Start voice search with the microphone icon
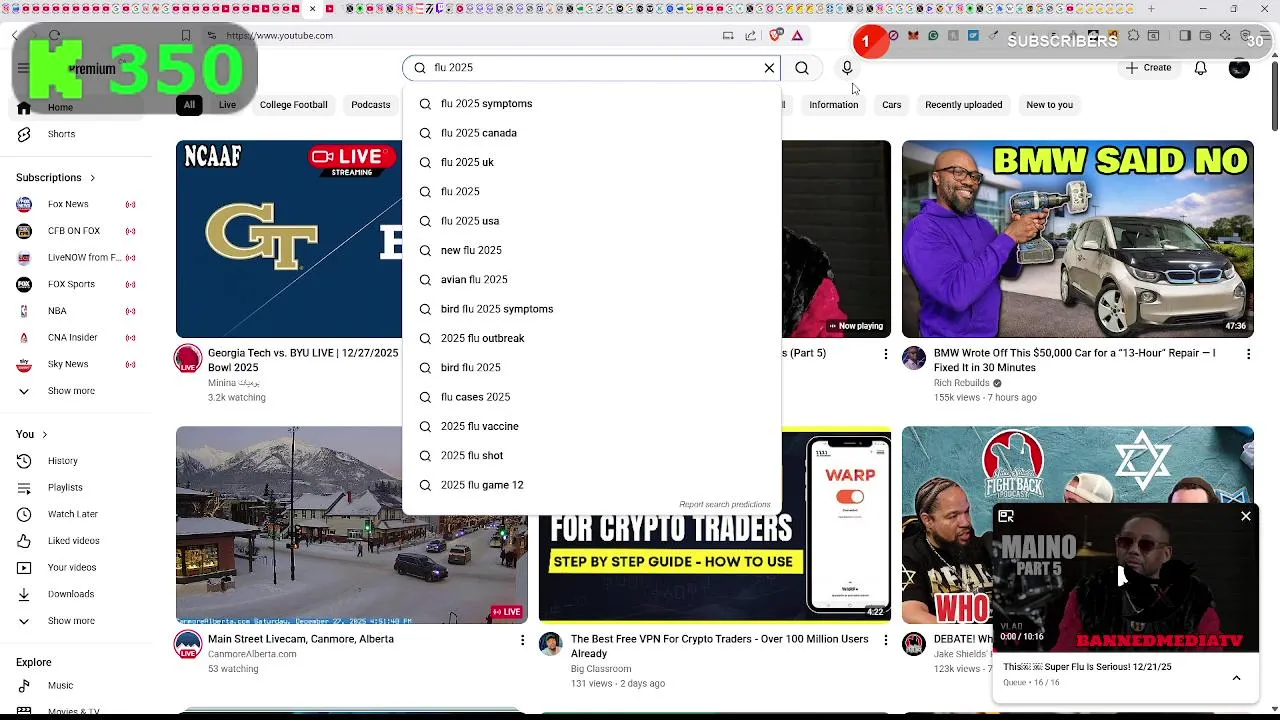The image size is (1280, 720). click(847, 68)
